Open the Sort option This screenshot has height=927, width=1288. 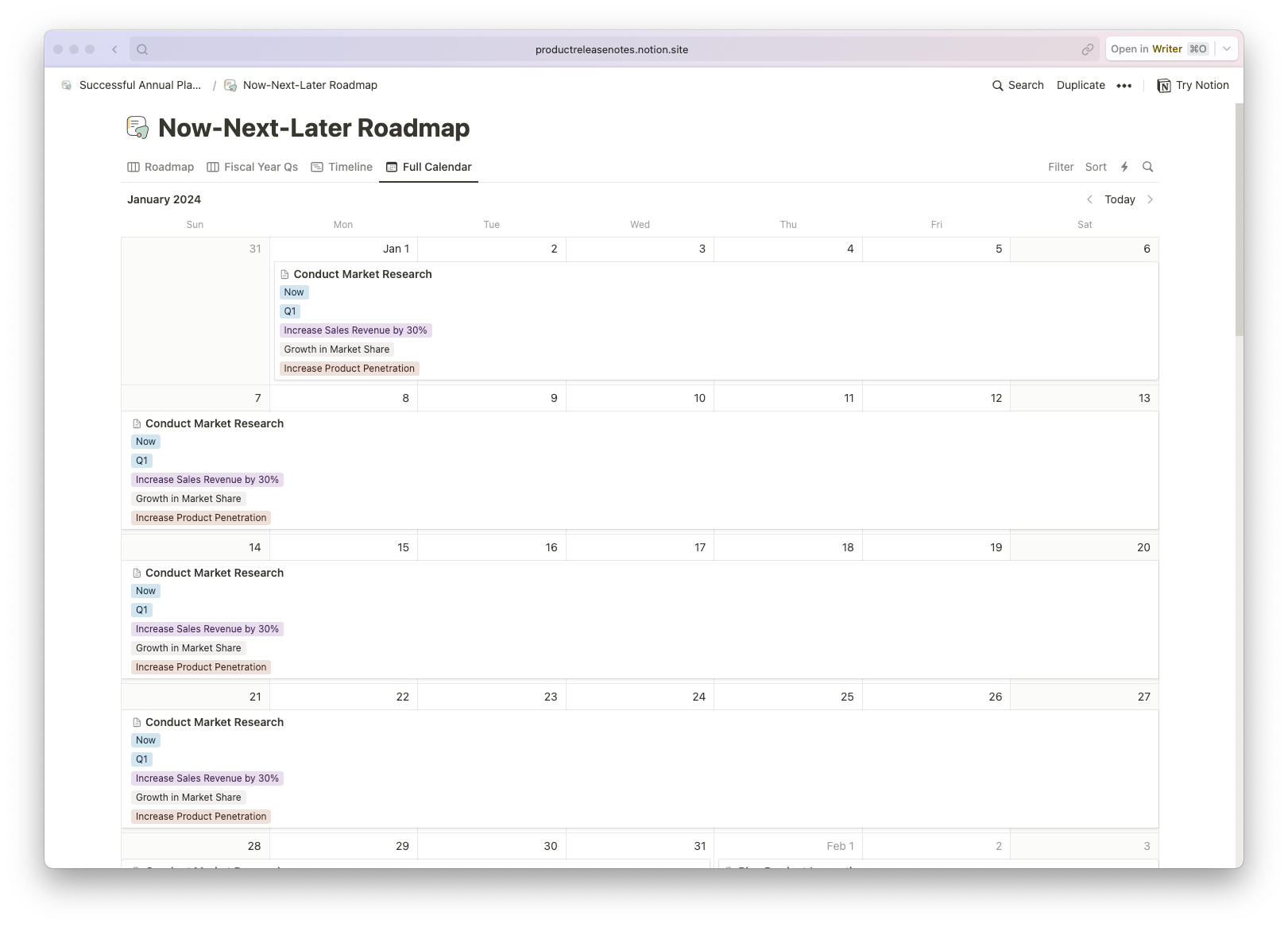click(1096, 167)
